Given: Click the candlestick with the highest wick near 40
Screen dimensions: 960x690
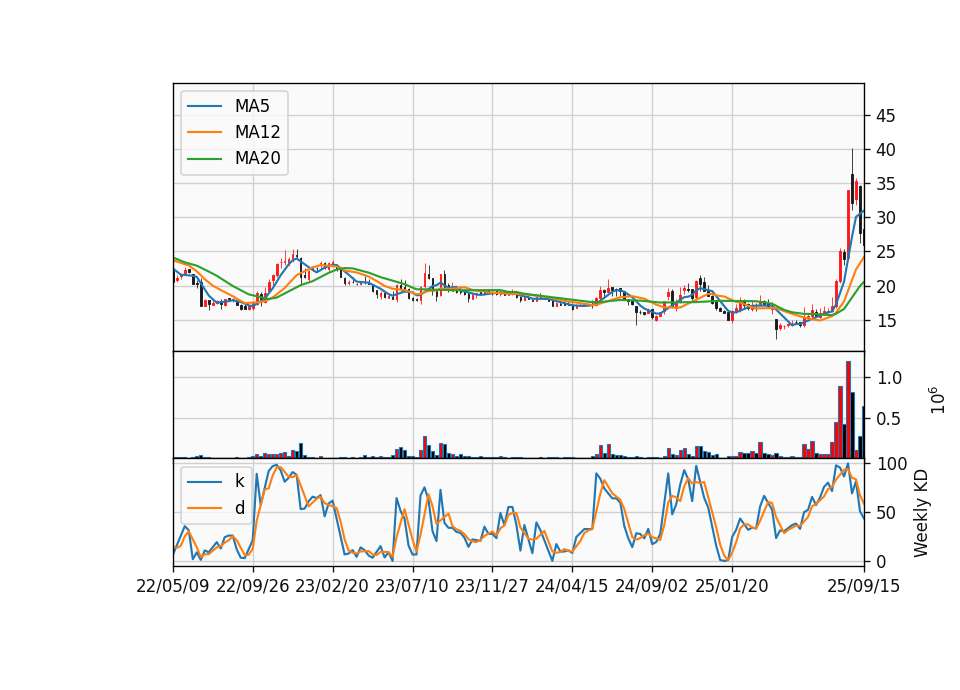Looking at the screenshot, I should (x=852, y=179).
